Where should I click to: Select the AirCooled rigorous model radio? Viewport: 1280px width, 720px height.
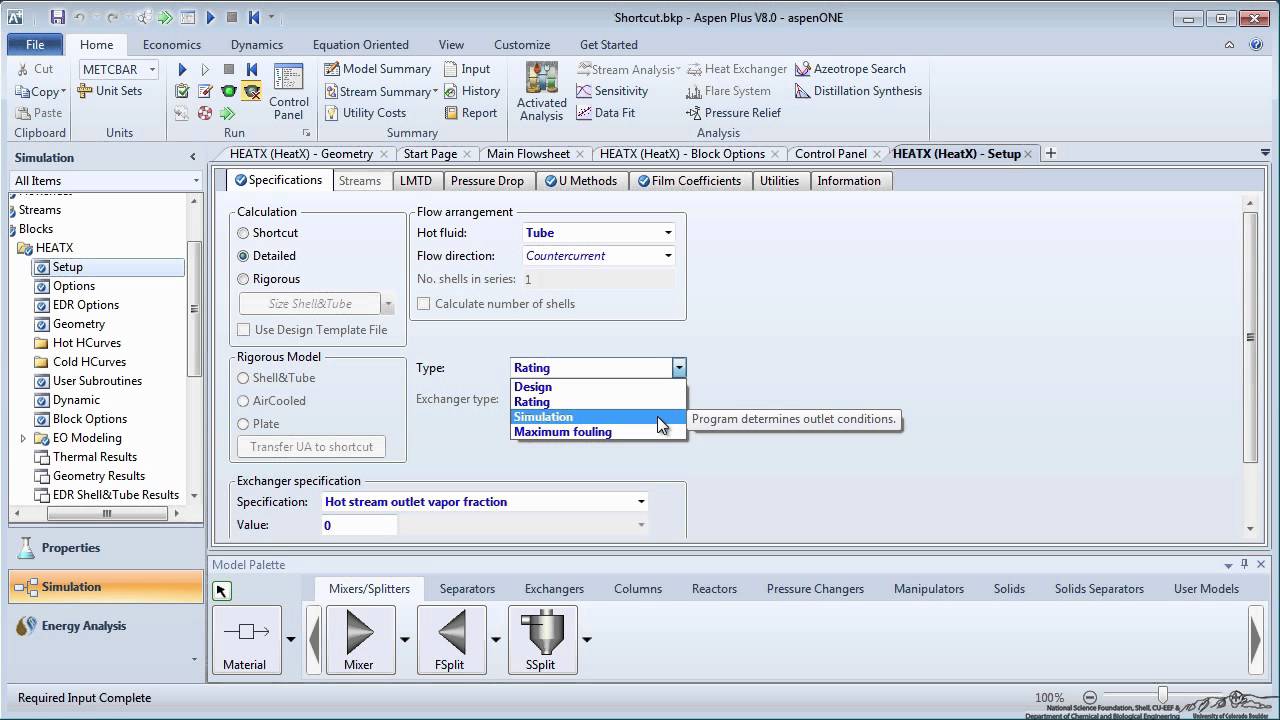click(x=243, y=401)
